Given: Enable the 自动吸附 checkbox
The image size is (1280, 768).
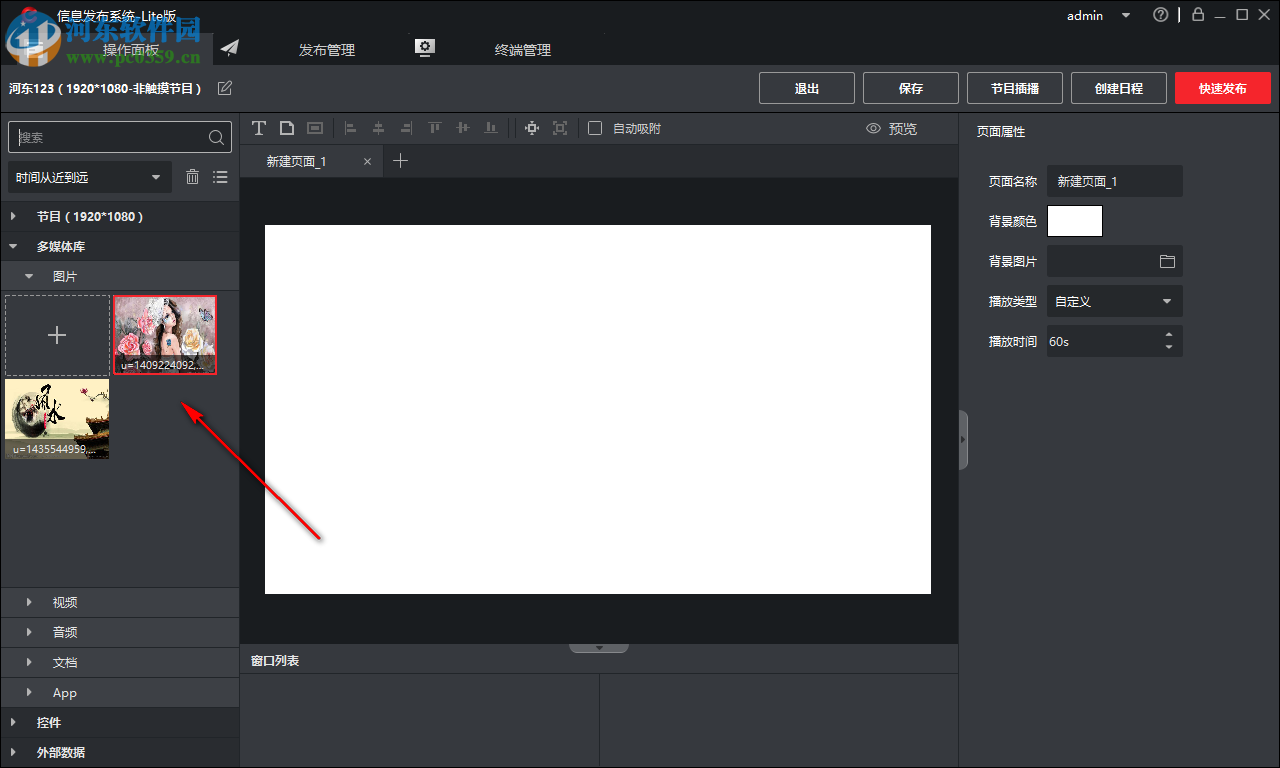Looking at the screenshot, I should click(595, 128).
